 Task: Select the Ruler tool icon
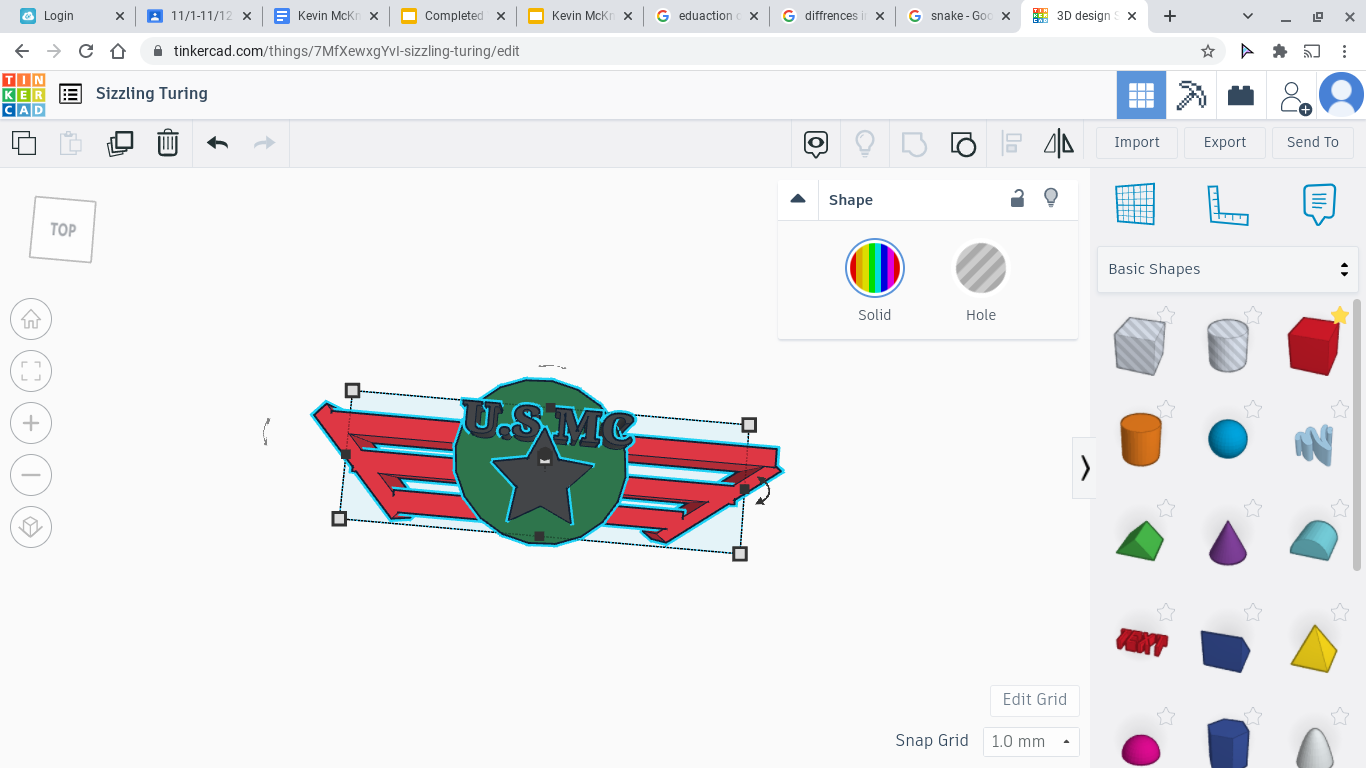[x=1228, y=204]
